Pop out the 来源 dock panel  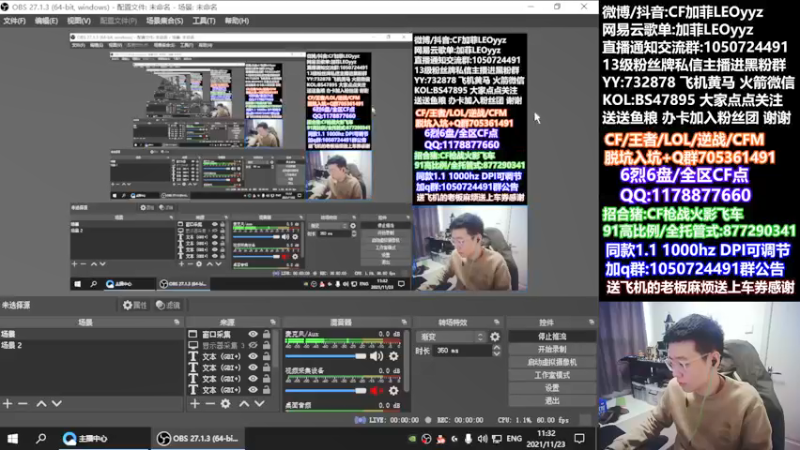272,322
